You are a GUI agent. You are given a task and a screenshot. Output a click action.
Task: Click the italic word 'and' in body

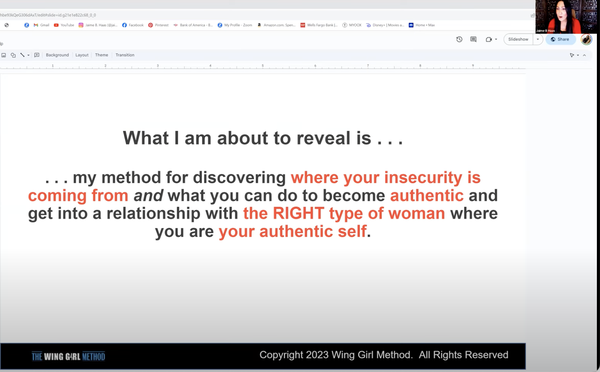point(148,196)
